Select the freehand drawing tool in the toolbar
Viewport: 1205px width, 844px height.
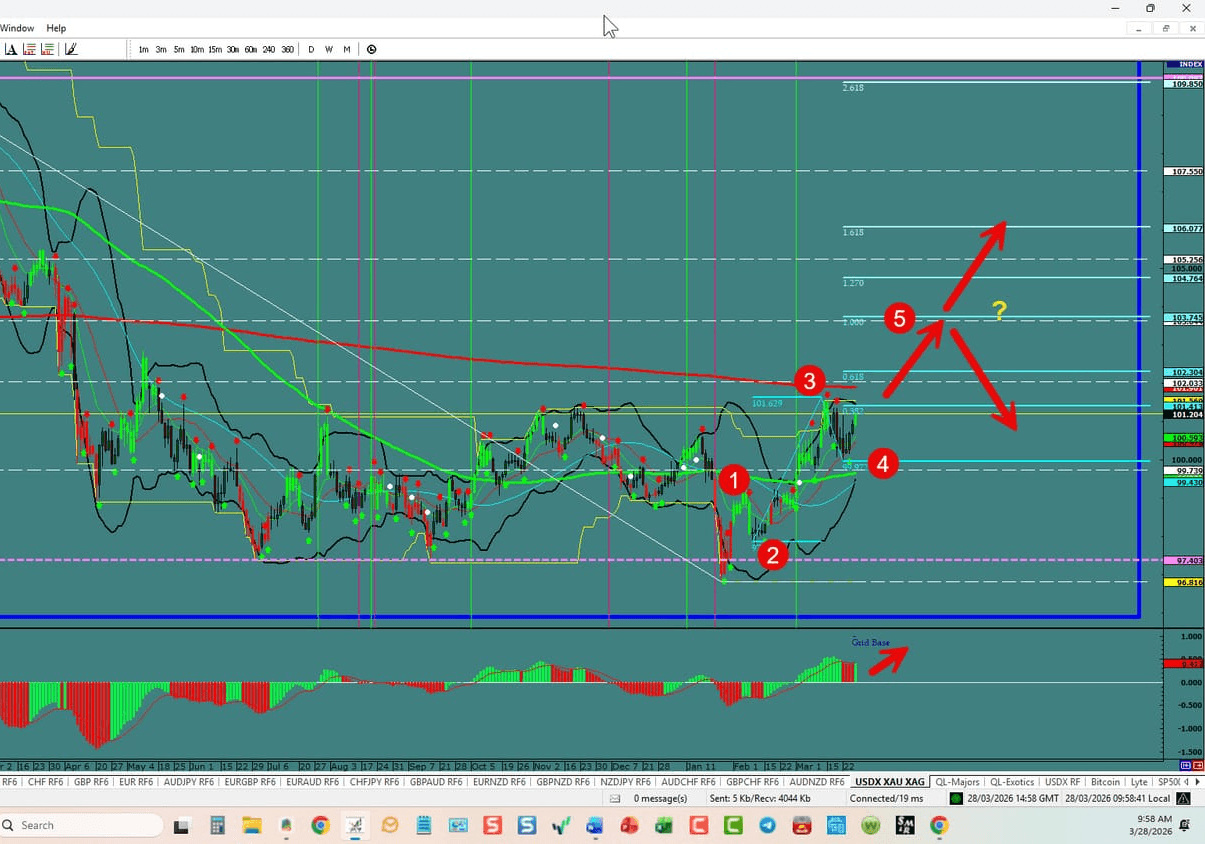[x=71, y=48]
